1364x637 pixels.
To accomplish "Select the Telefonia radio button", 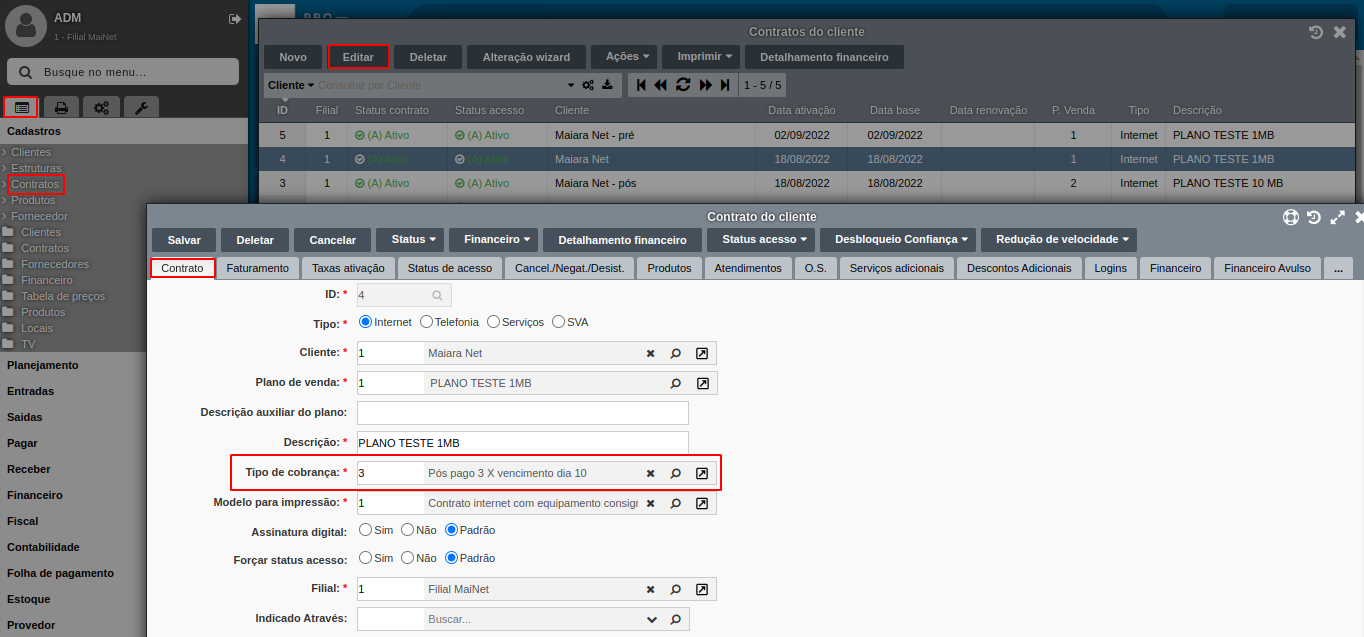I will (x=427, y=322).
